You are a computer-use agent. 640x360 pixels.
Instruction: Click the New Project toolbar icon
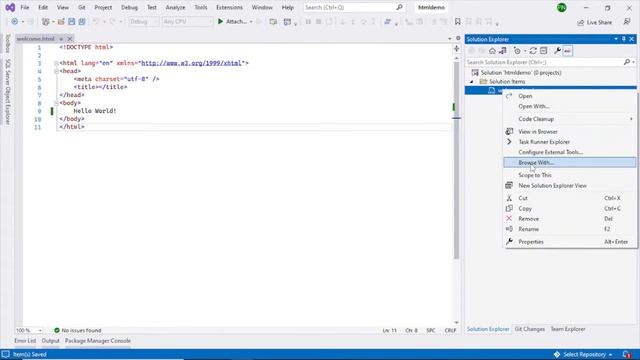[x=45, y=22]
